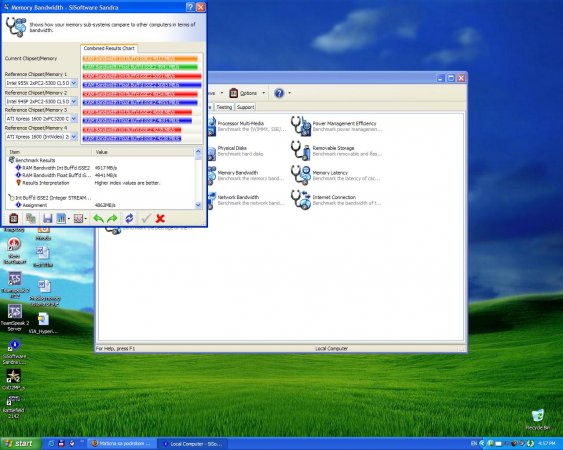Click the blue help question mark icon
The image size is (563, 450).
(x=279, y=93)
